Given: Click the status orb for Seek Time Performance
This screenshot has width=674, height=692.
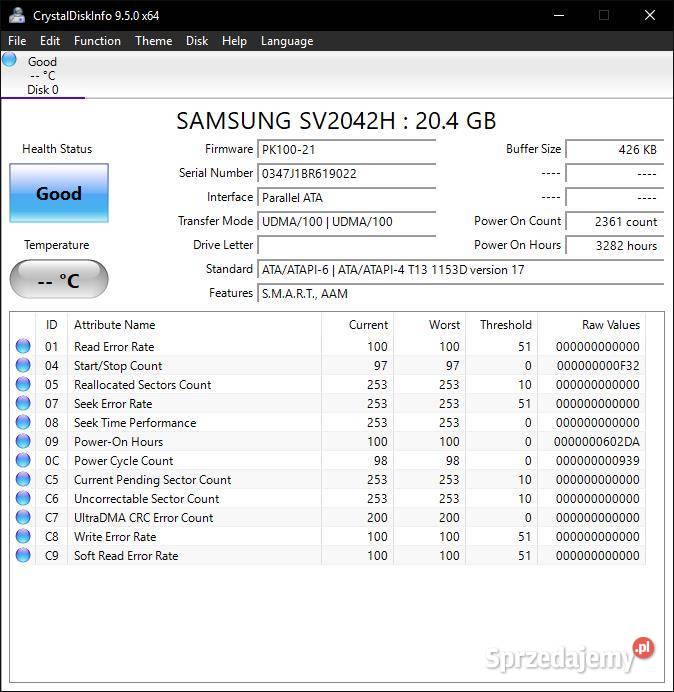Looking at the screenshot, I should 23,422.
